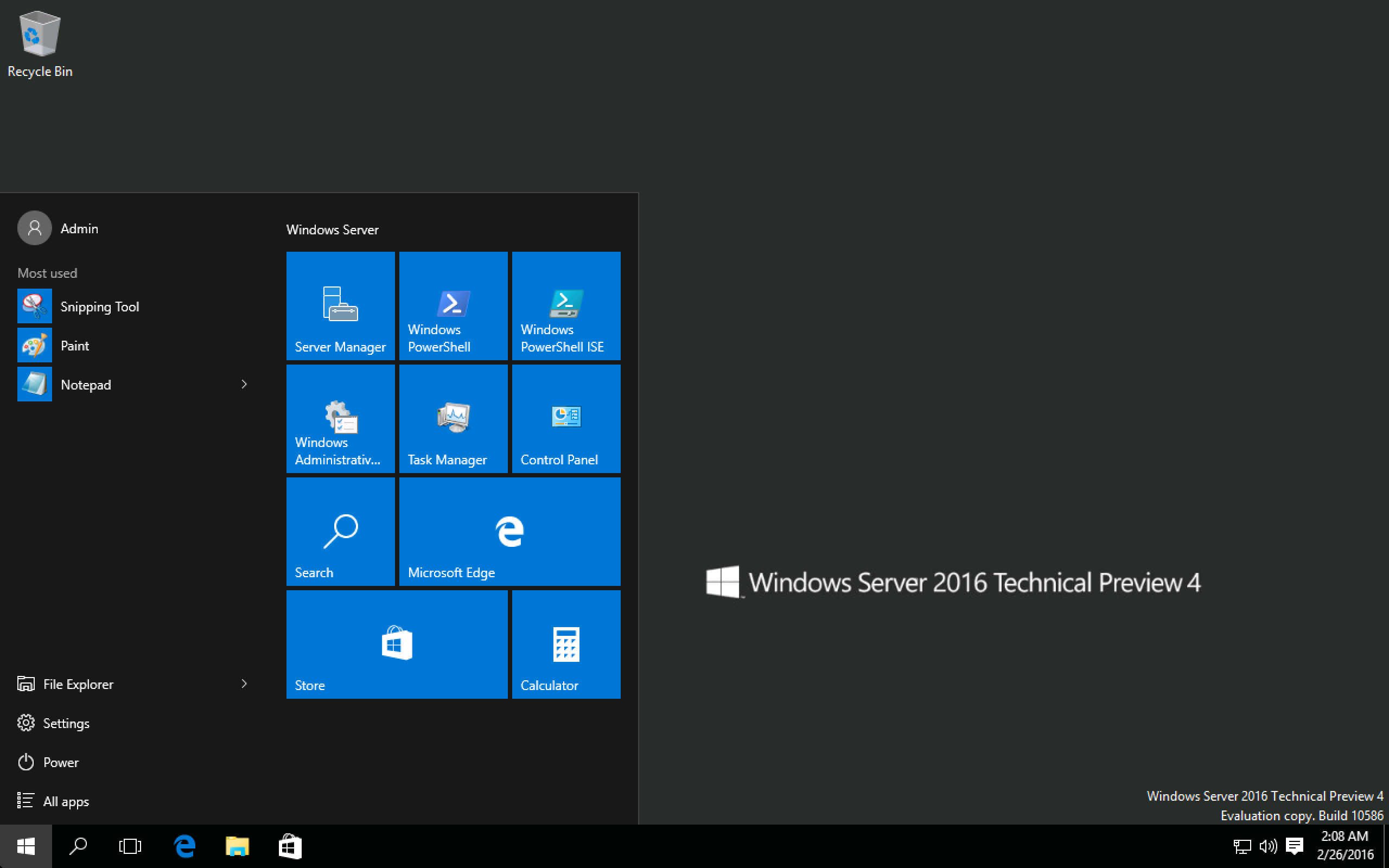
Task: Open Server Manager from Start menu
Action: (x=340, y=305)
